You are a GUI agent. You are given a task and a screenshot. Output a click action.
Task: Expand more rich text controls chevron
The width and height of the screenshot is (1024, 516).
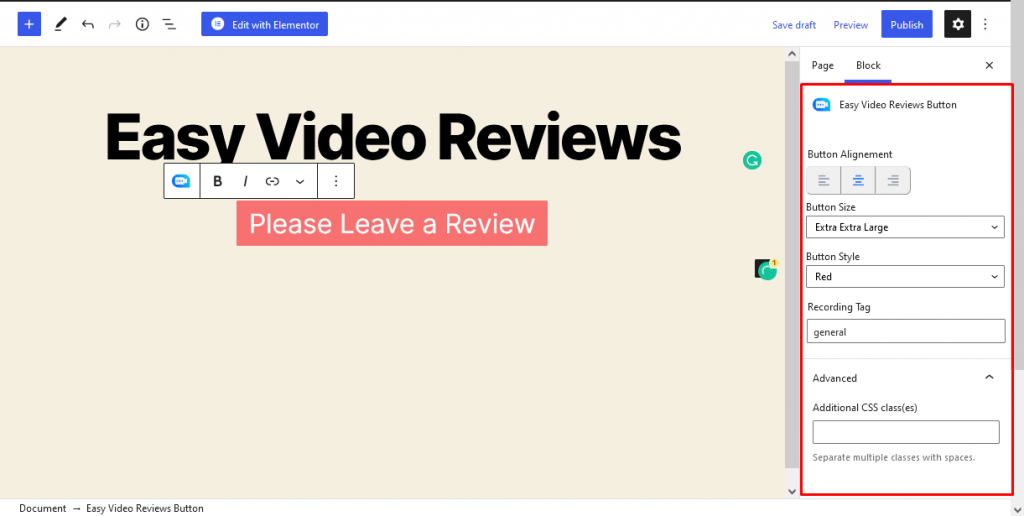[300, 182]
